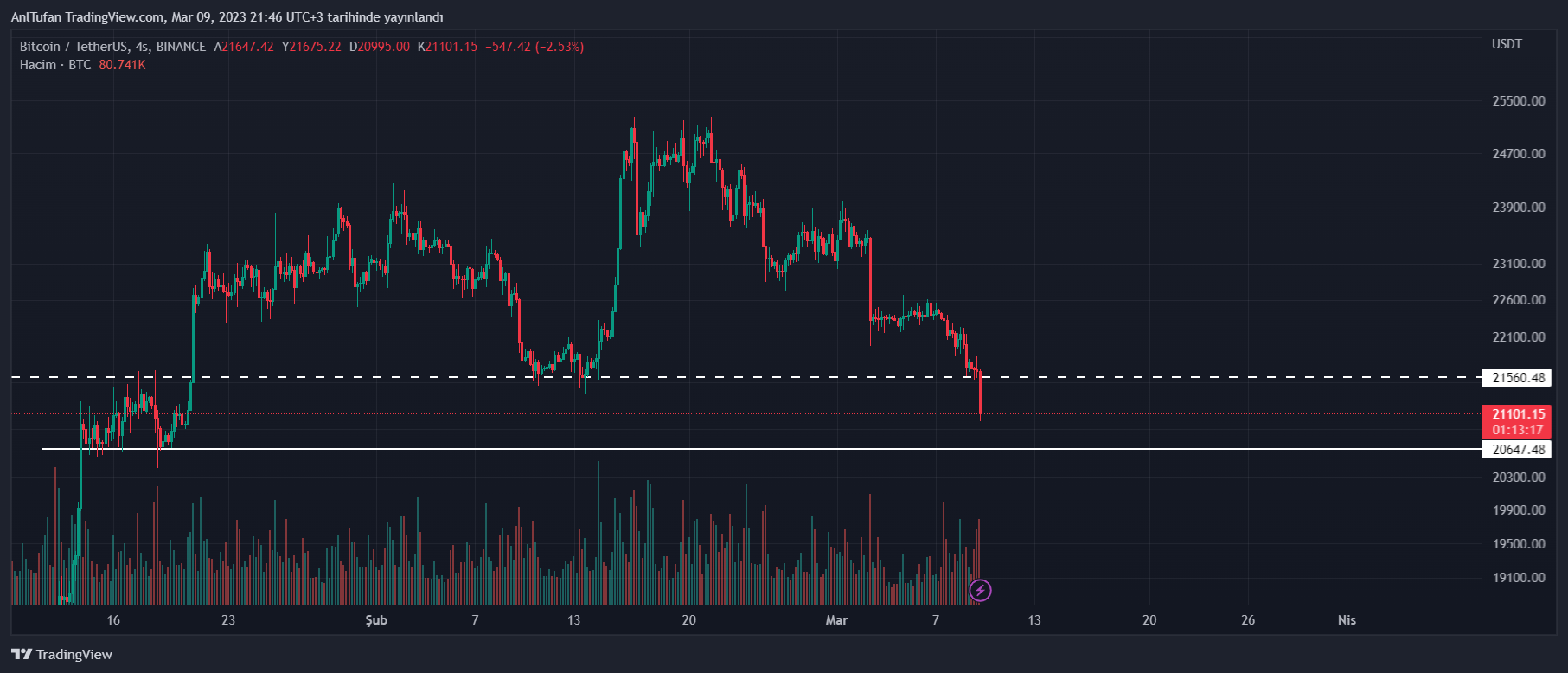Click the K21101.15 closing price value
This screenshot has height=673, width=1568.
point(447,47)
